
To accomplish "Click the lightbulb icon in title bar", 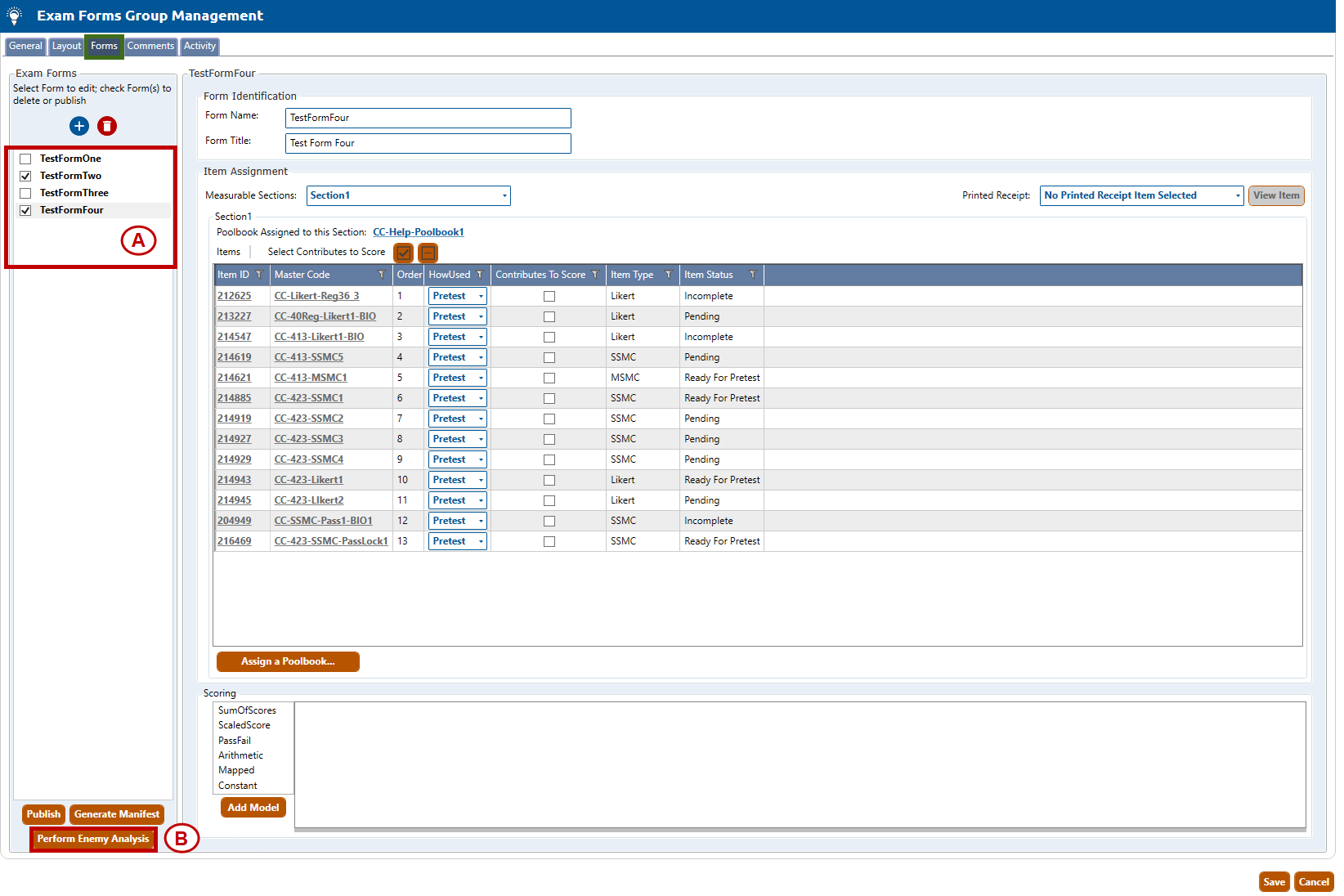I will (x=15, y=16).
